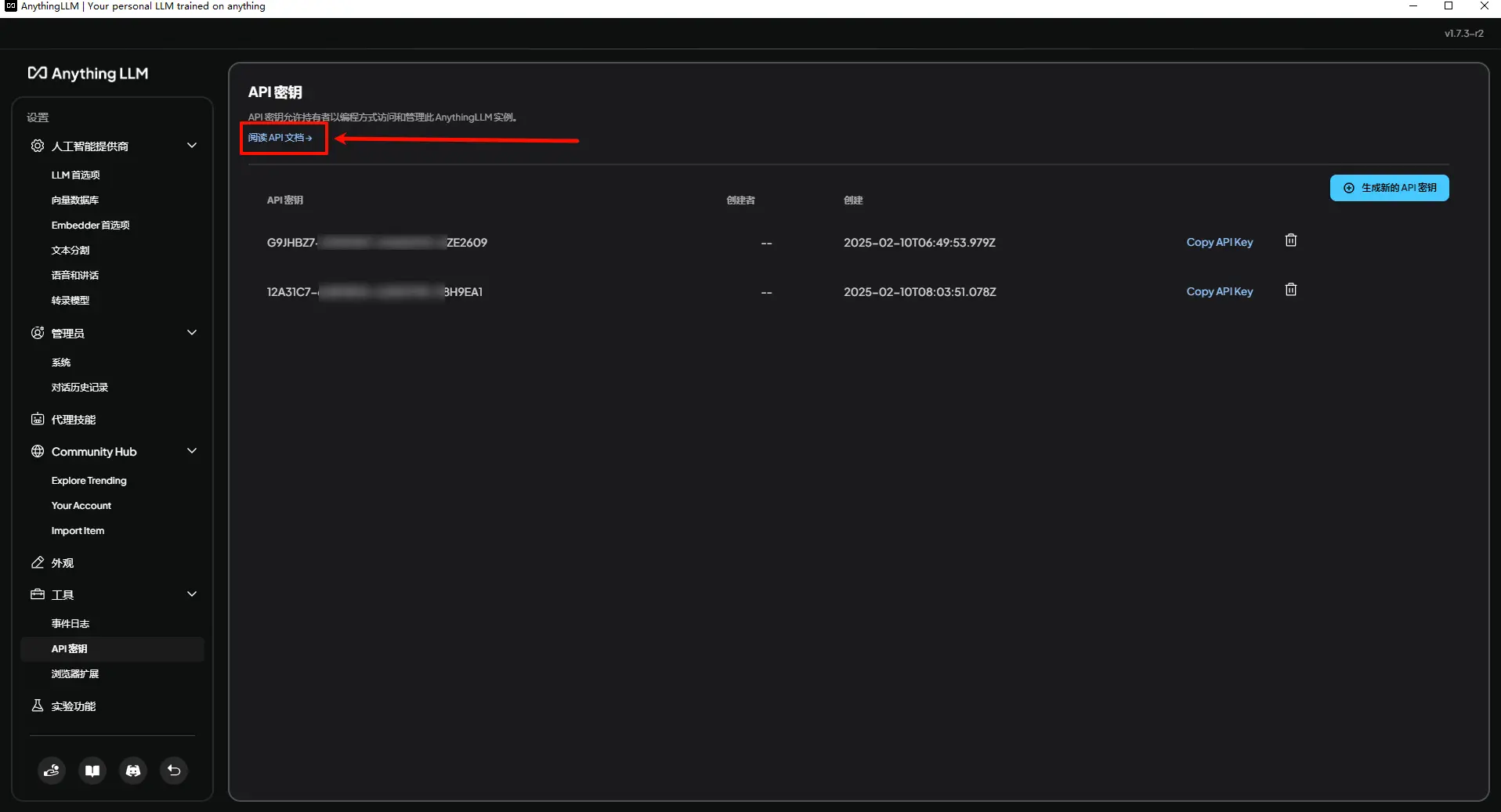Click the 创建者 column header
This screenshot has height=812, width=1501.
click(740, 200)
